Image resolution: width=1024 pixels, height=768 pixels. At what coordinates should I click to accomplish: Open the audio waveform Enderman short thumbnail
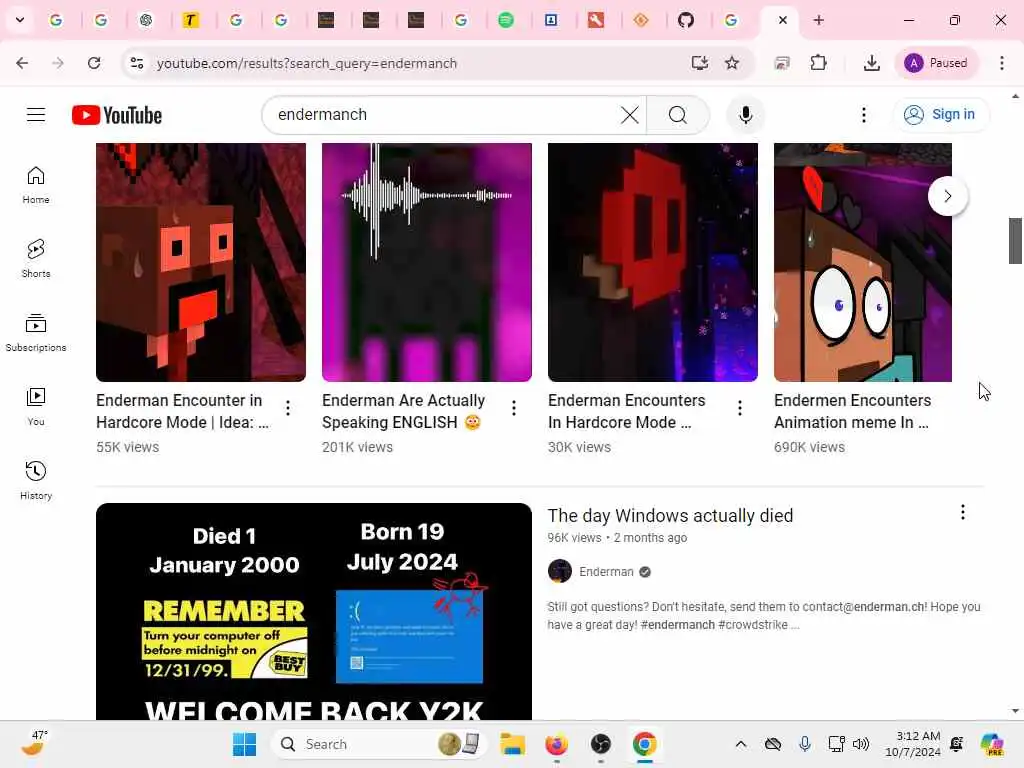click(426, 262)
